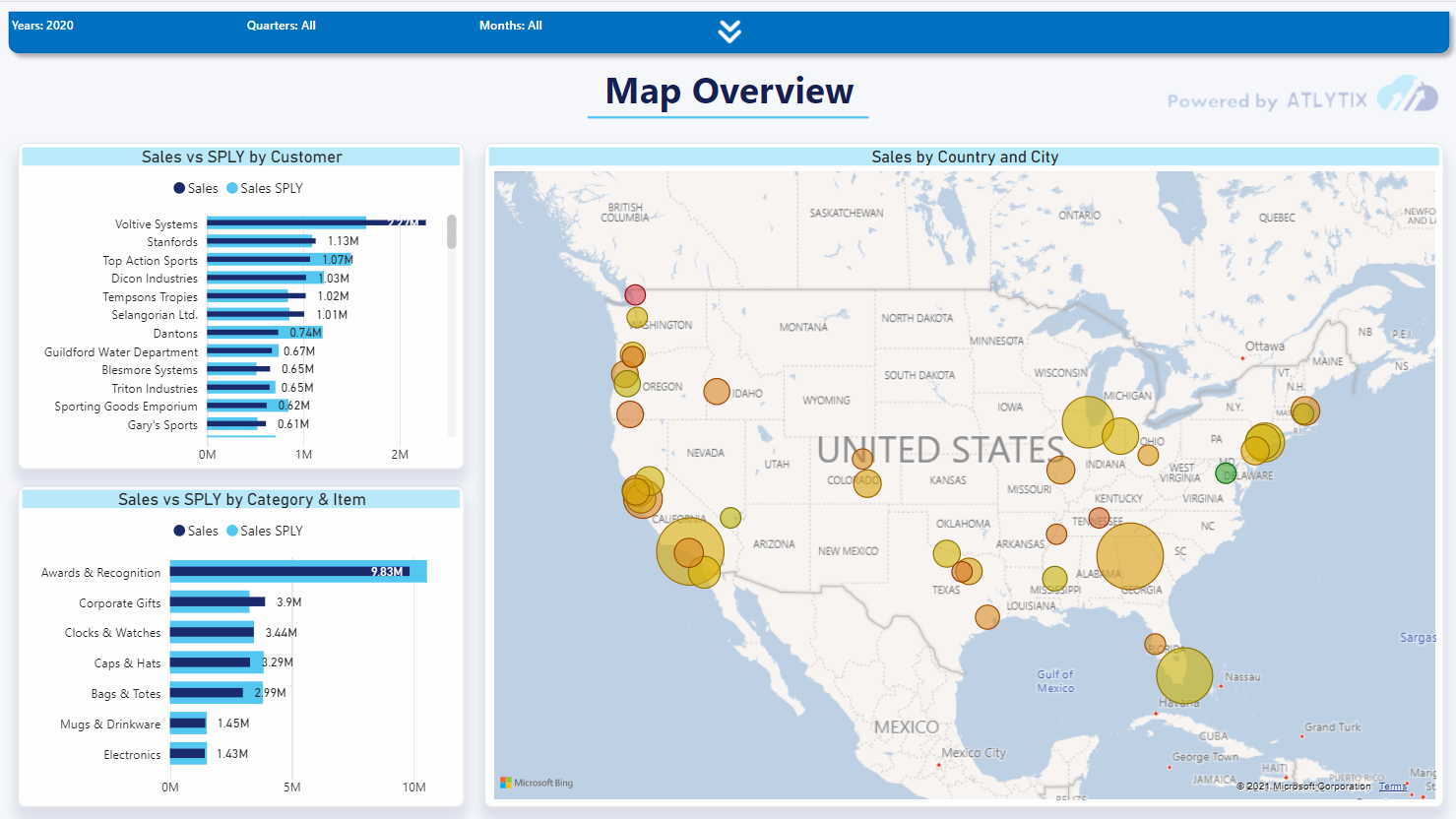Click the Microsoft Bing logo
Viewport: 1456px width, 819px height.
point(537,783)
